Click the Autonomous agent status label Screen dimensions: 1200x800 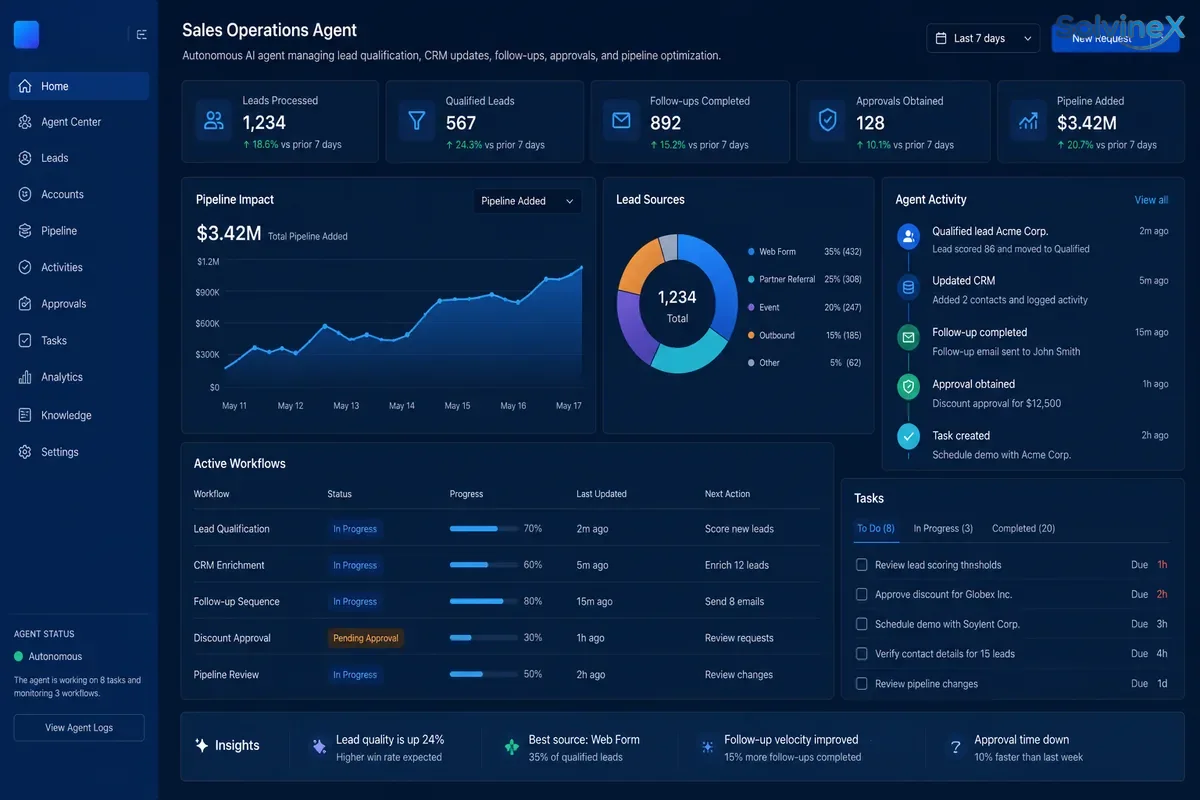[55, 657]
